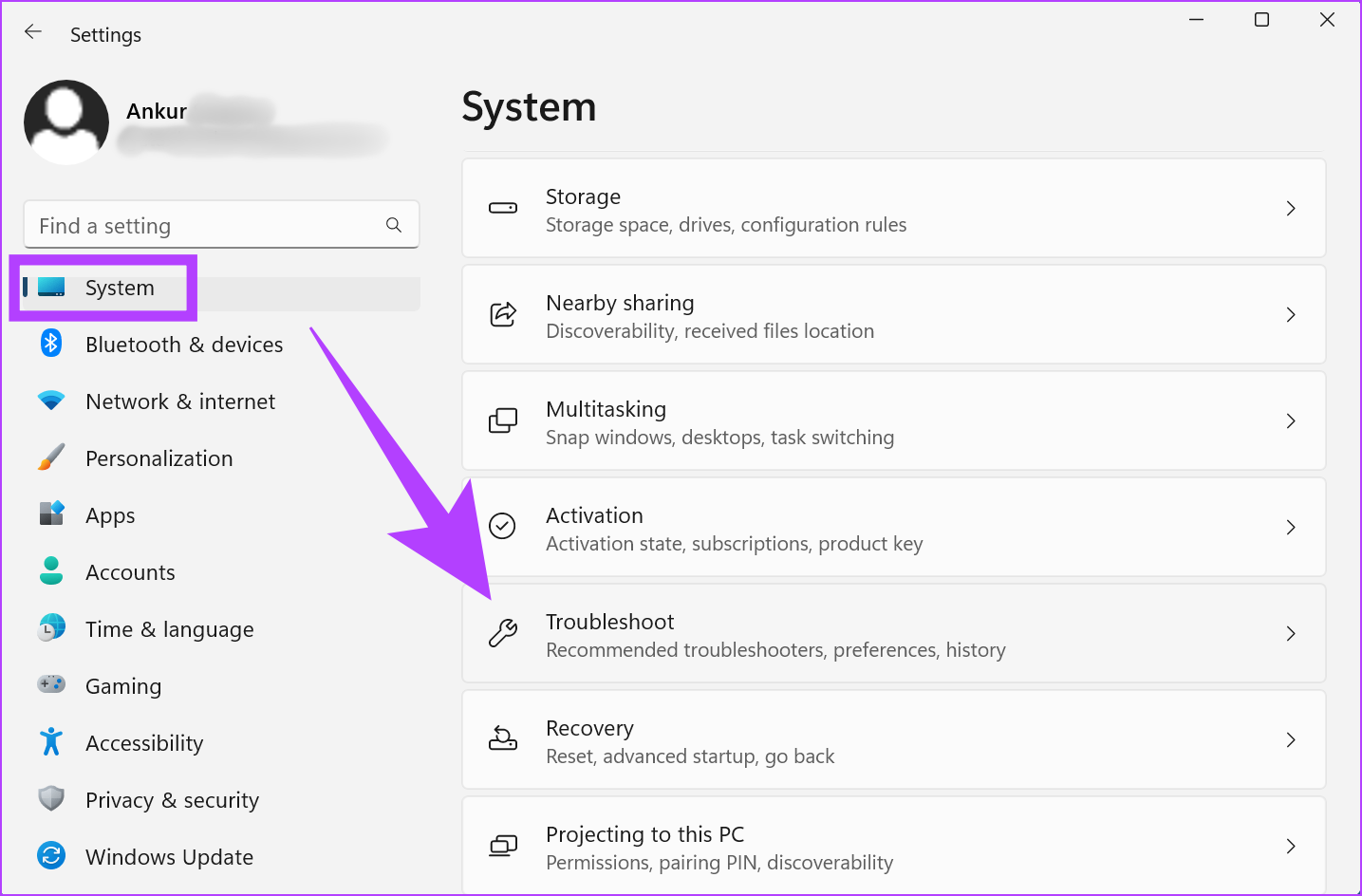Viewport: 1362px width, 896px height.
Task: Select the System monitor icon in sidebar
Action: click(51, 287)
